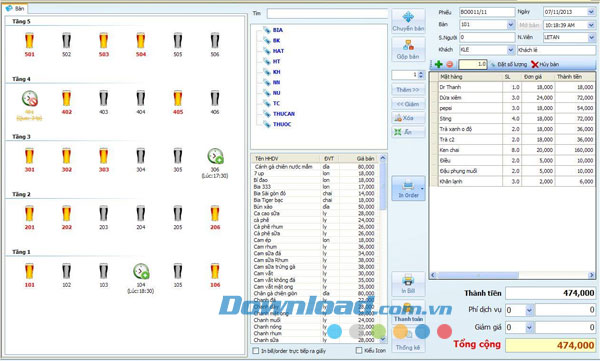Click the Thêm >> button
This screenshot has width=600, height=361.
408,90
